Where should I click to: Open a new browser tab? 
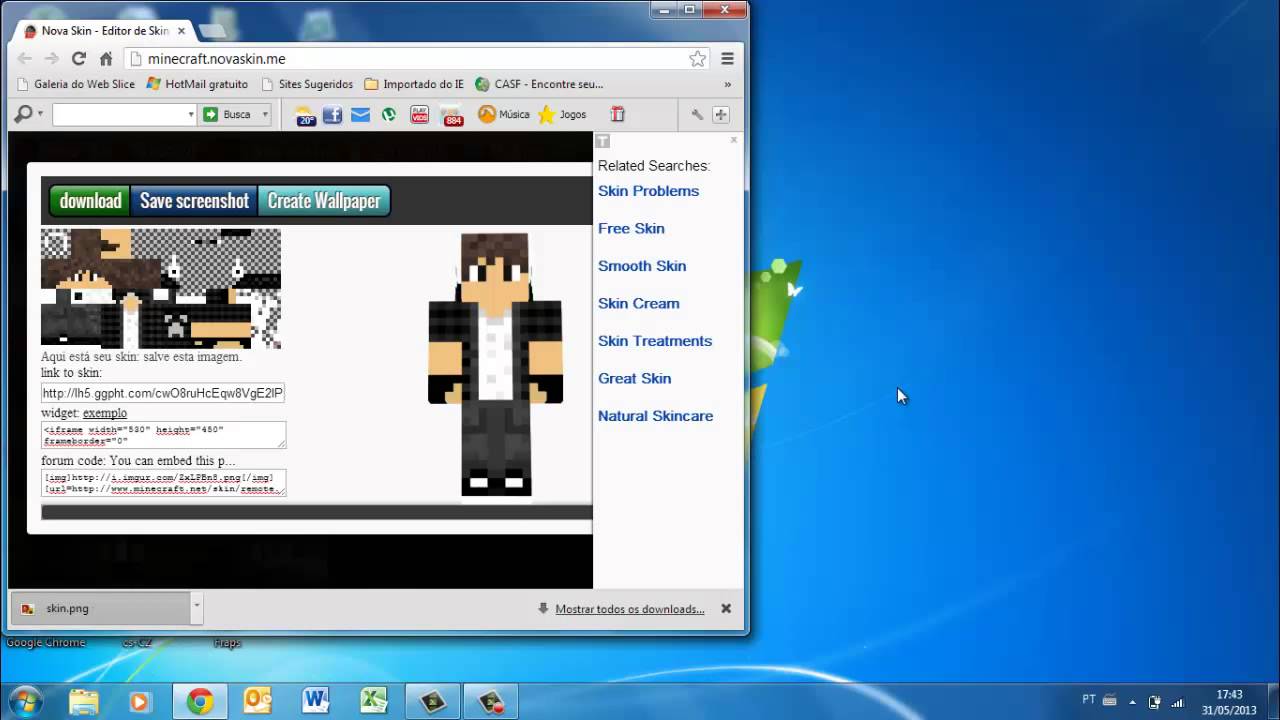(x=211, y=31)
